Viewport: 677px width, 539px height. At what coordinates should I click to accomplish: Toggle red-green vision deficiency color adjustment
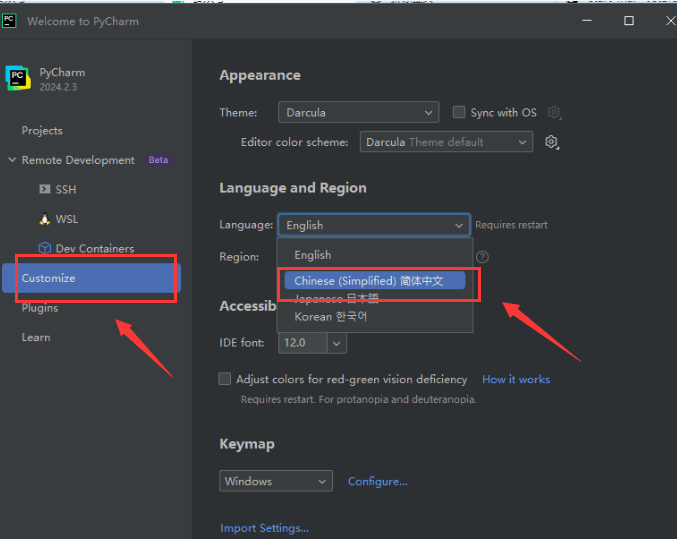(225, 379)
